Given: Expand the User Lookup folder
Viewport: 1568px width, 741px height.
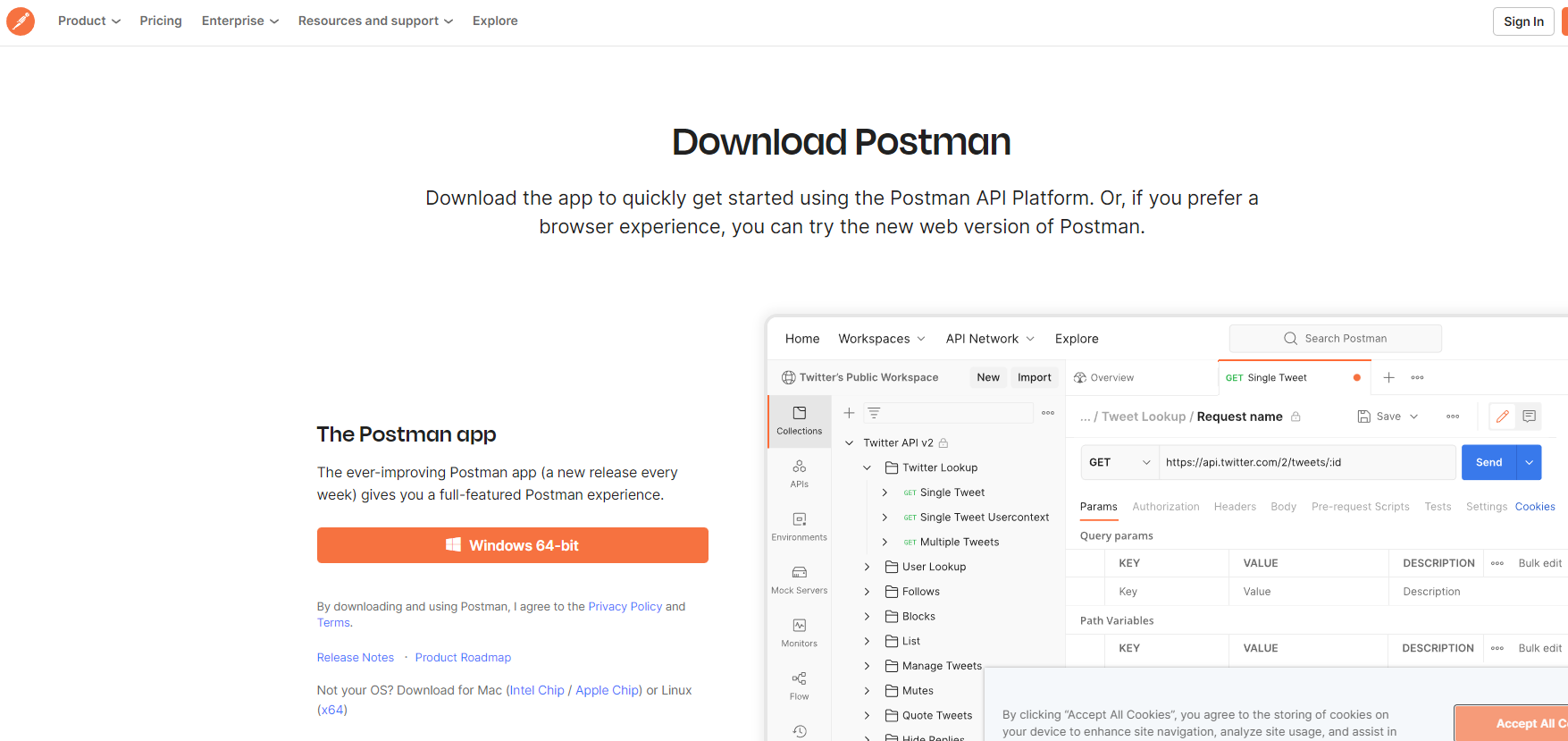Looking at the screenshot, I should (x=868, y=567).
